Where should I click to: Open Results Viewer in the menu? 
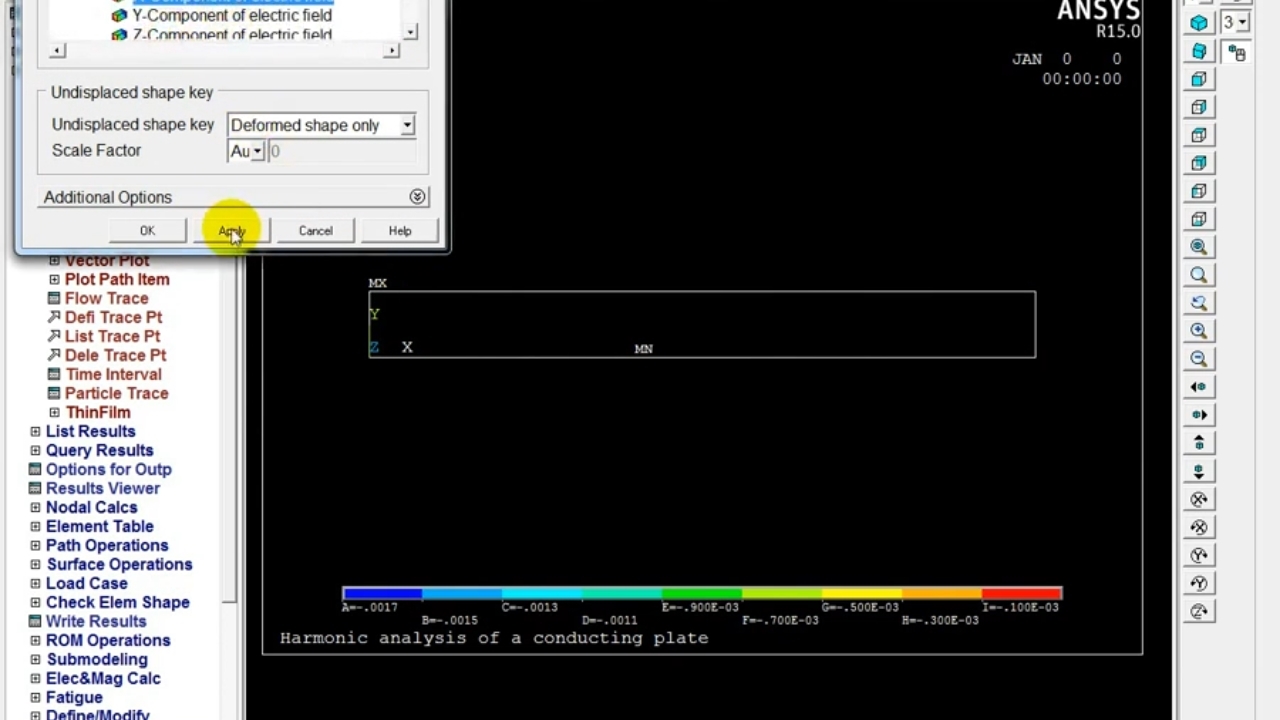pos(102,488)
